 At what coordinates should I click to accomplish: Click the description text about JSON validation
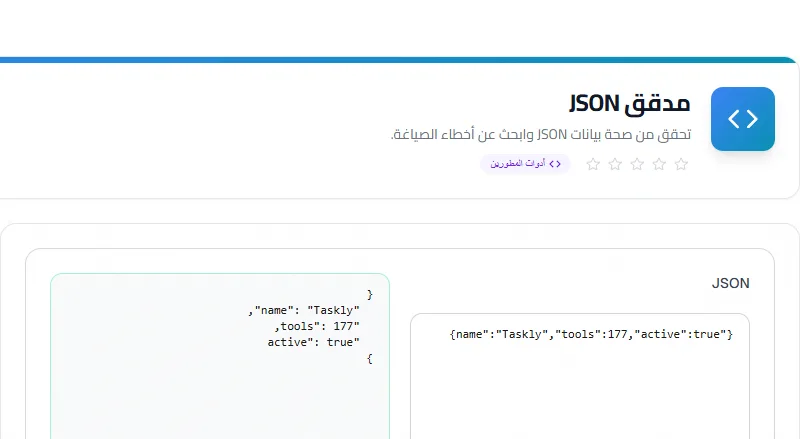coord(541,135)
